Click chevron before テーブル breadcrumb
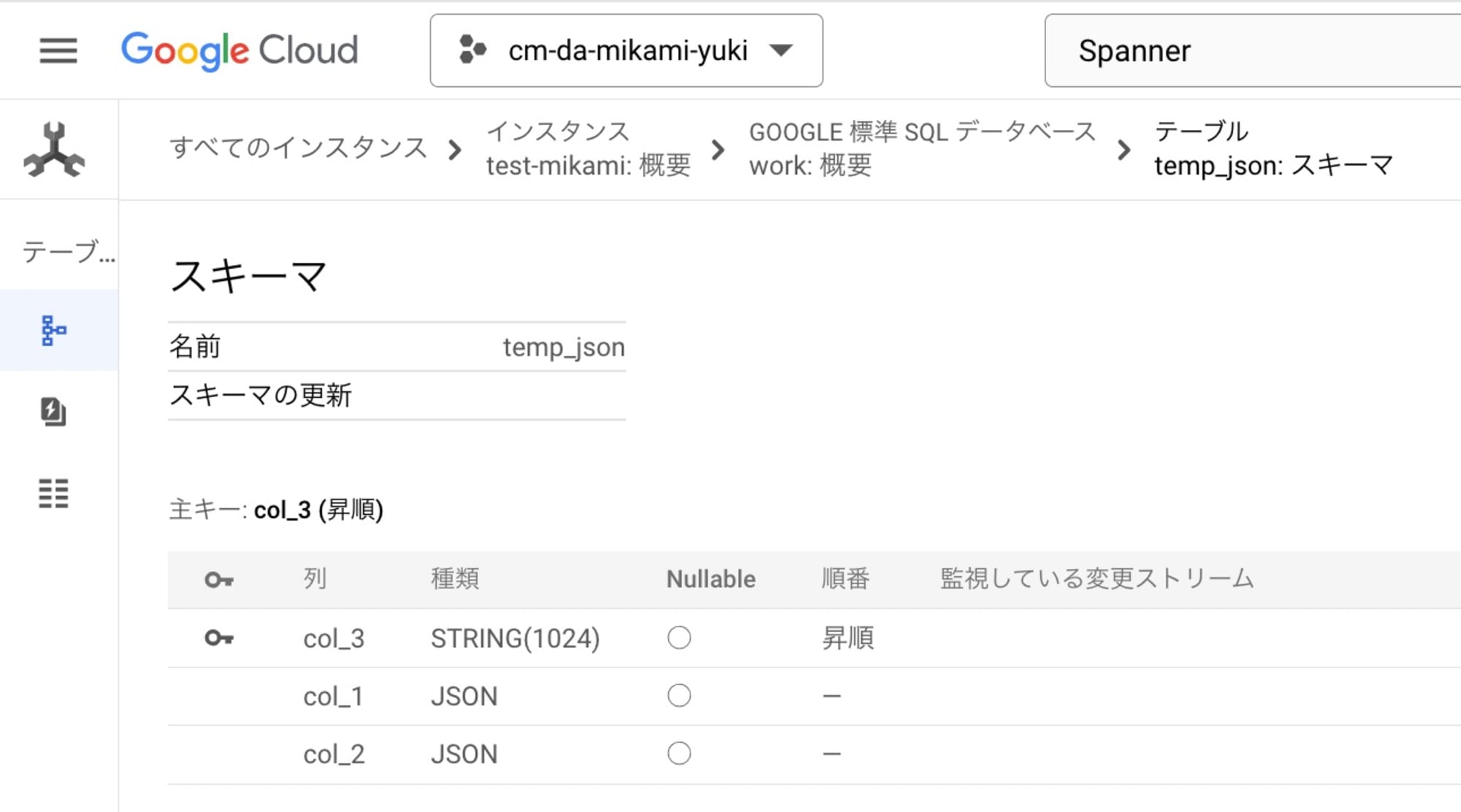Image resolution: width=1461 pixels, height=812 pixels. [1124, 150]
